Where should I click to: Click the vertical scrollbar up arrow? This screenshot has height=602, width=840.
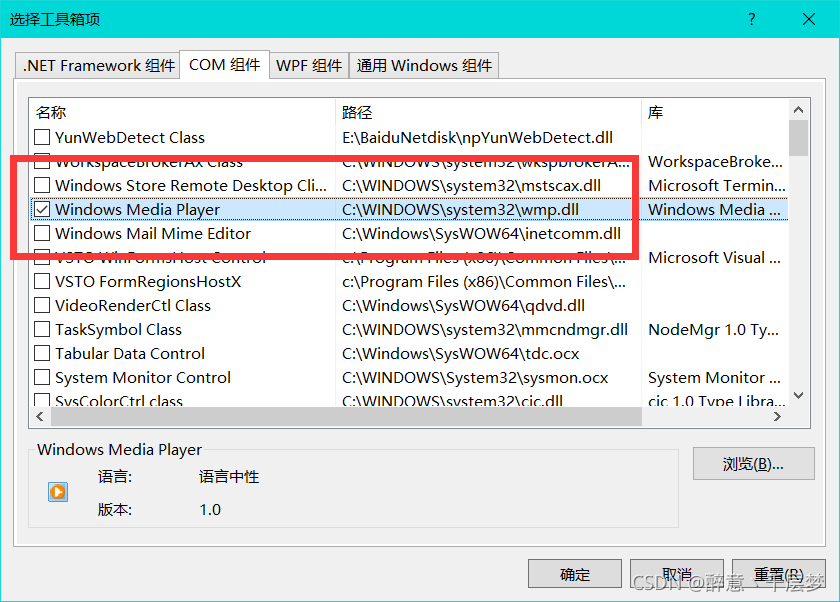point(798,110)
